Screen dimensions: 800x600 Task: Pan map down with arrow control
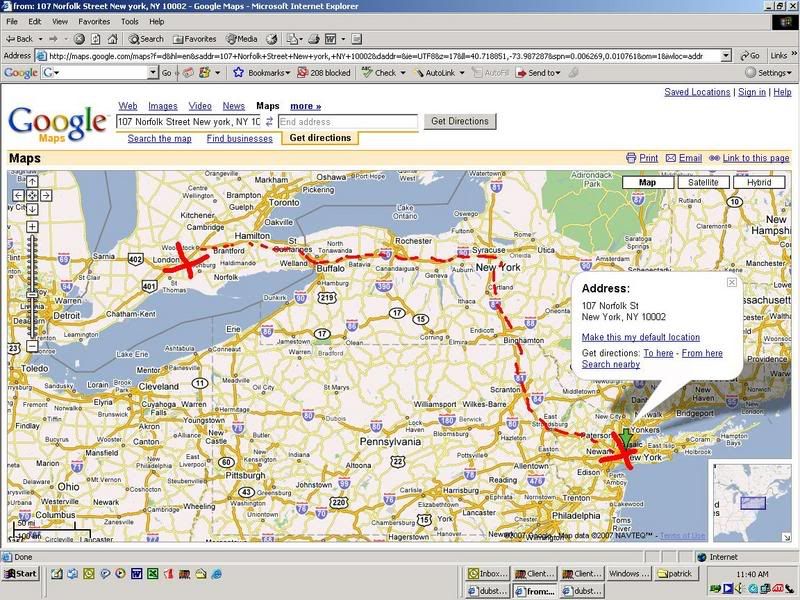[32, 209]
